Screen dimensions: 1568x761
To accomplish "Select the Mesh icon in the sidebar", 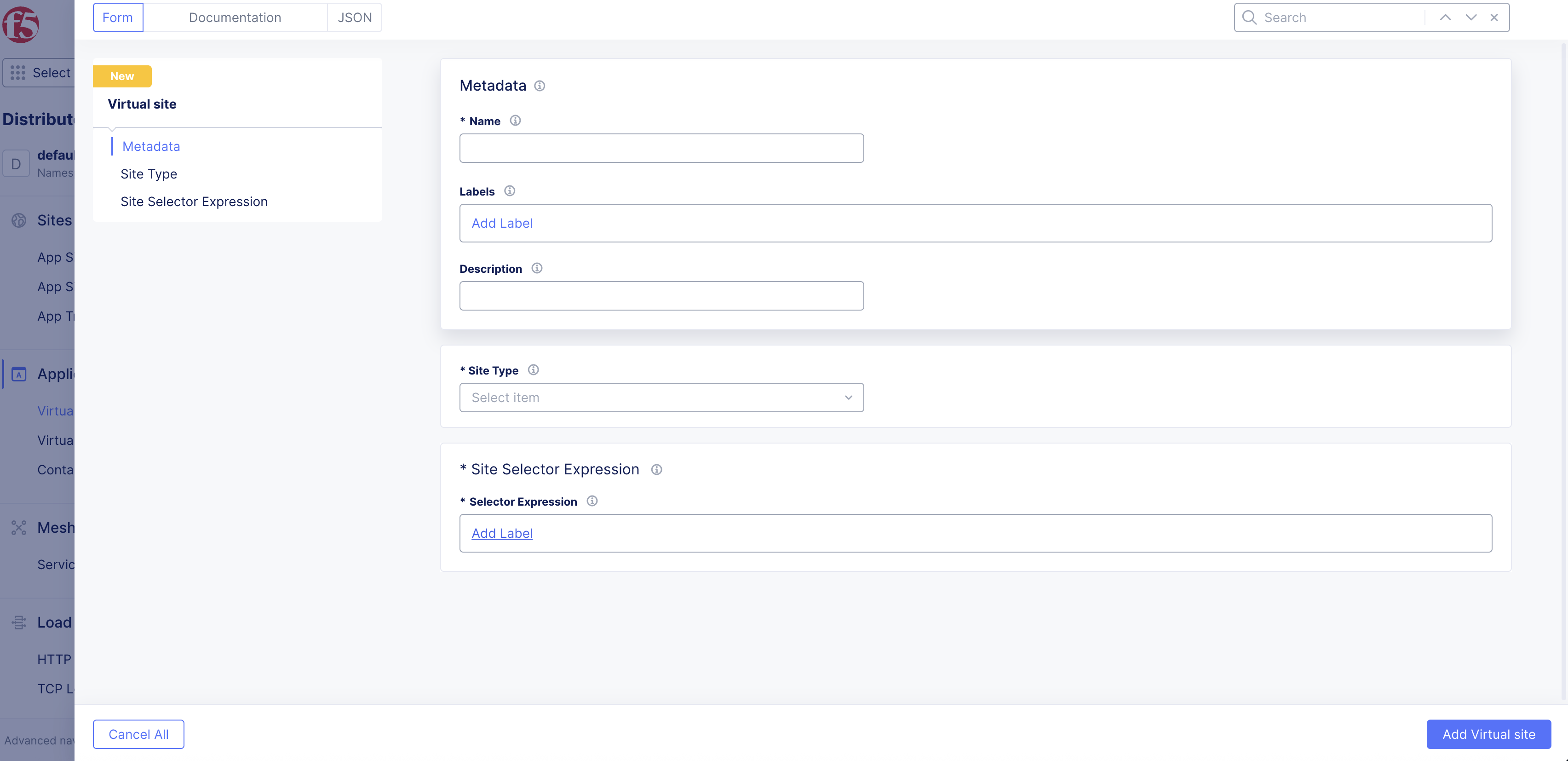I will [x=19, y=528].
